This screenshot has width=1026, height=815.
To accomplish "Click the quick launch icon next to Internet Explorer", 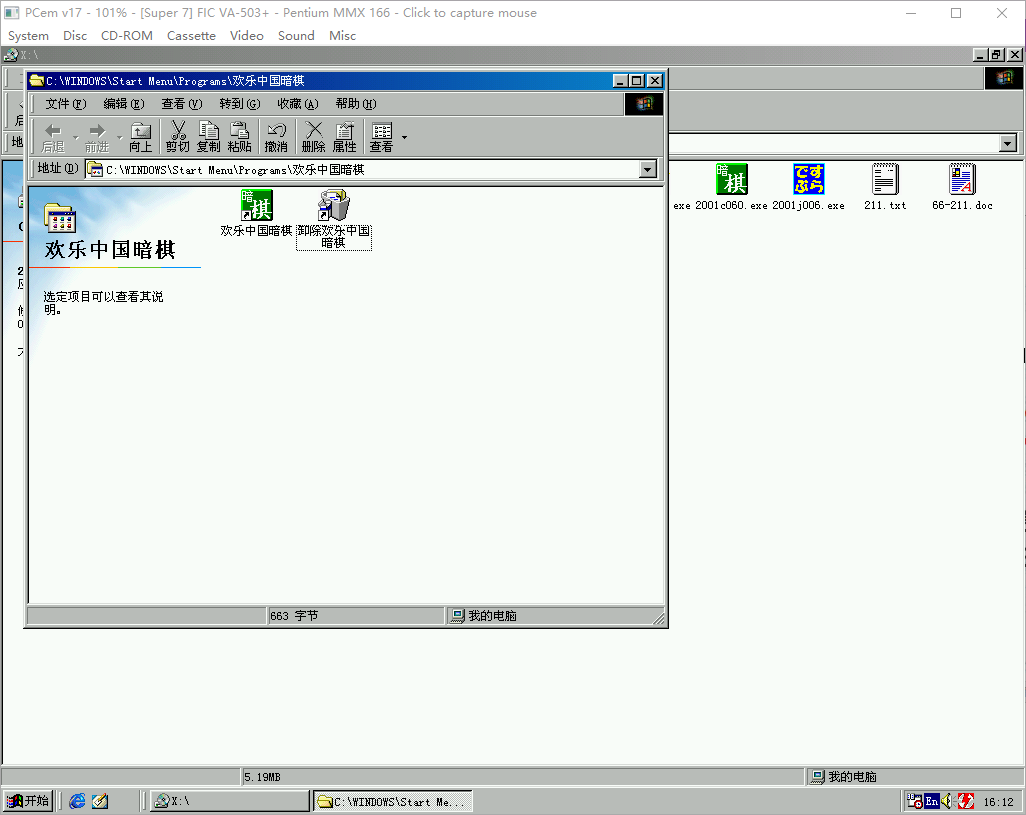I will tap(100, 801).
